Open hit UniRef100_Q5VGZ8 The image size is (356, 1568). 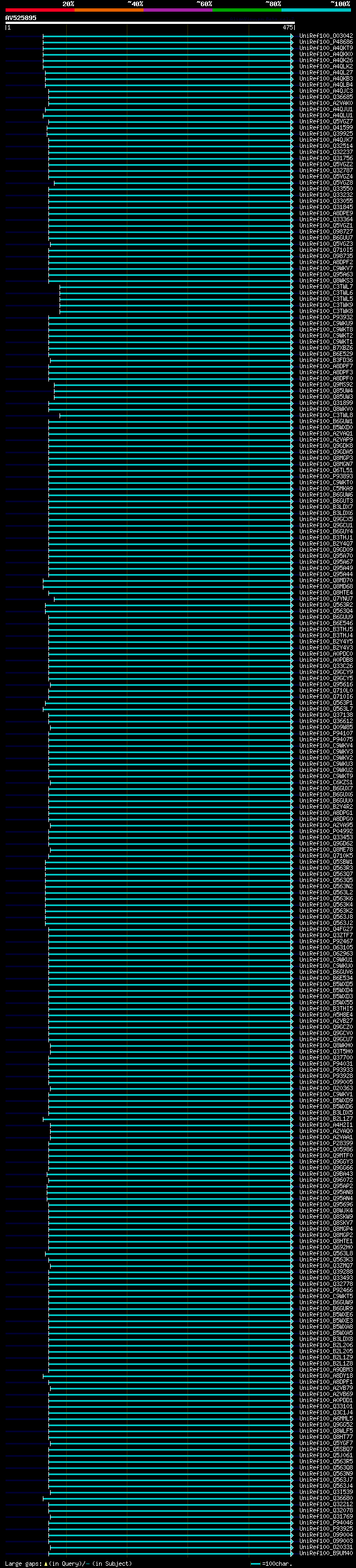coord(326,182)
